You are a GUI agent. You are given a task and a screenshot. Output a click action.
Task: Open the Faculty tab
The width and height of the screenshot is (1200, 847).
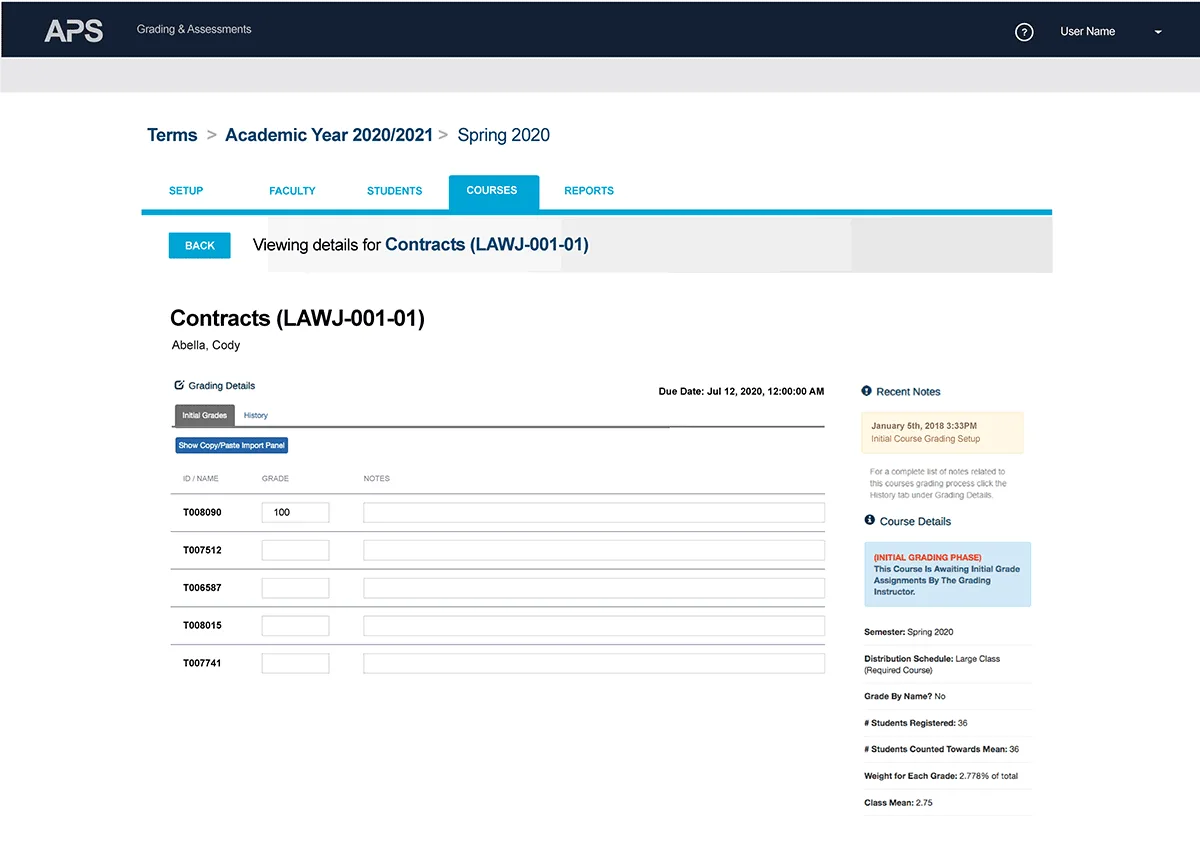(292, 191)
